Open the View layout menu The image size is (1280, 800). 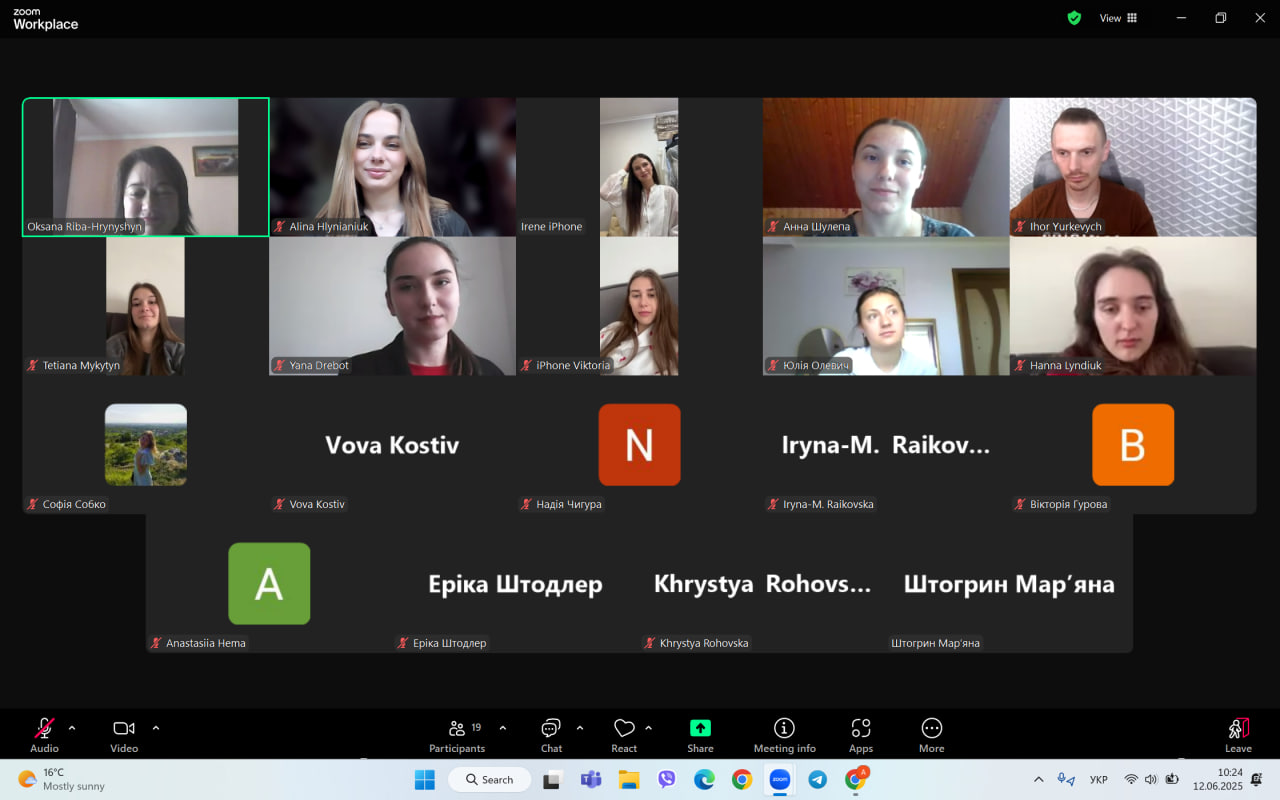pyautogui.click(x=1118, y=18)
